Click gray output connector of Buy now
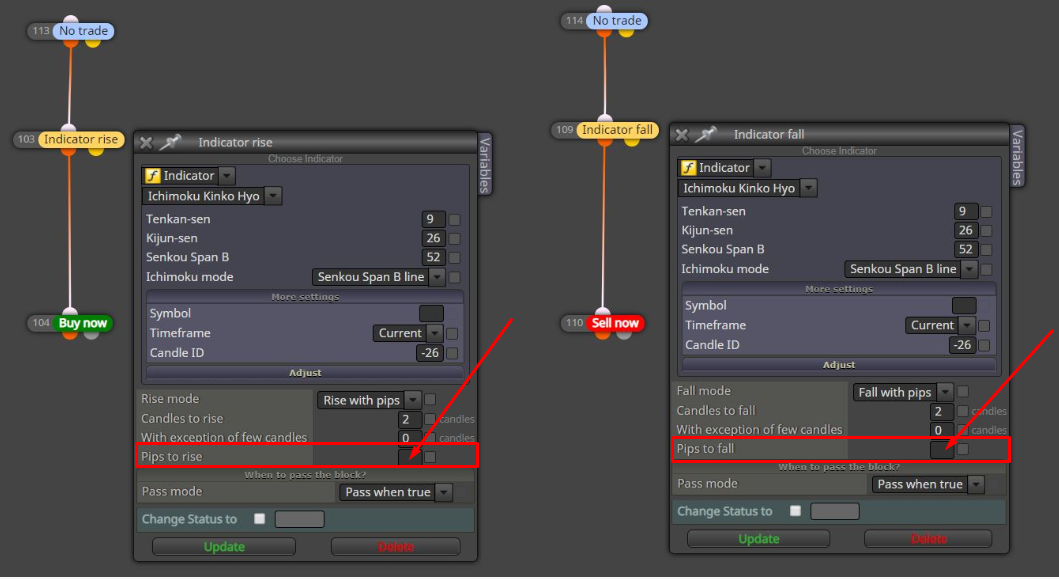Screen dimensions: 1059x579 coord(91,334)
